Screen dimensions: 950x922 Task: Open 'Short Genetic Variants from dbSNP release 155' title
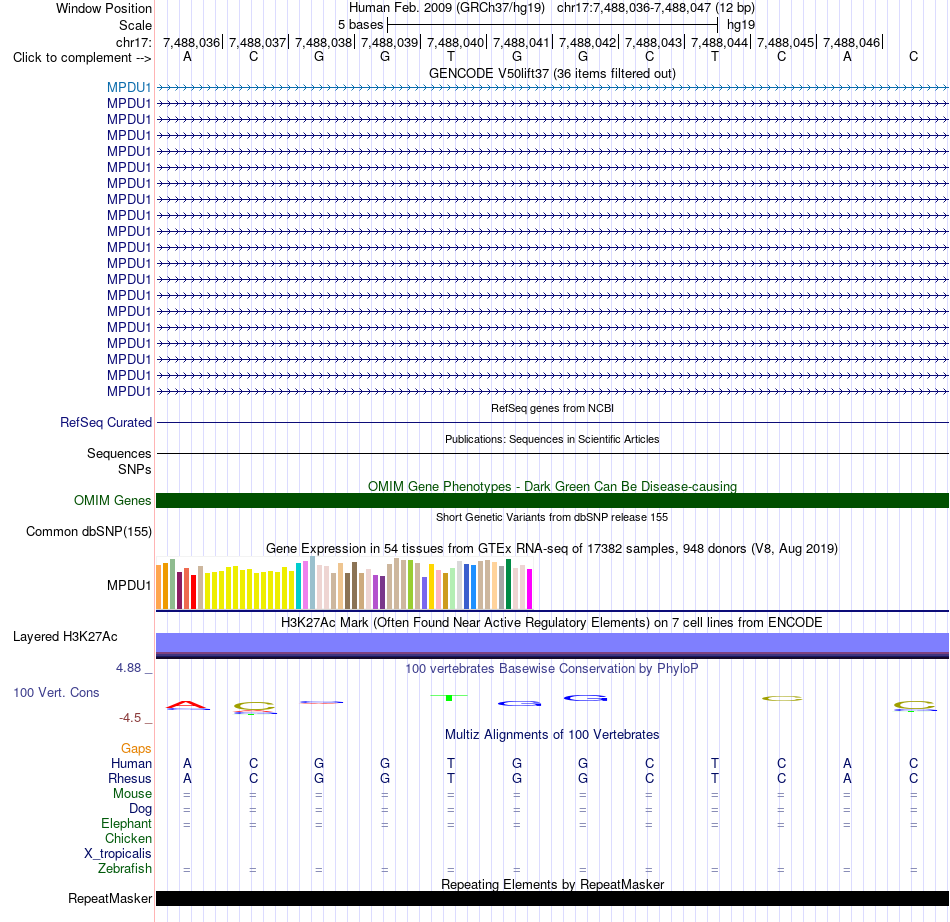point(552,517)
